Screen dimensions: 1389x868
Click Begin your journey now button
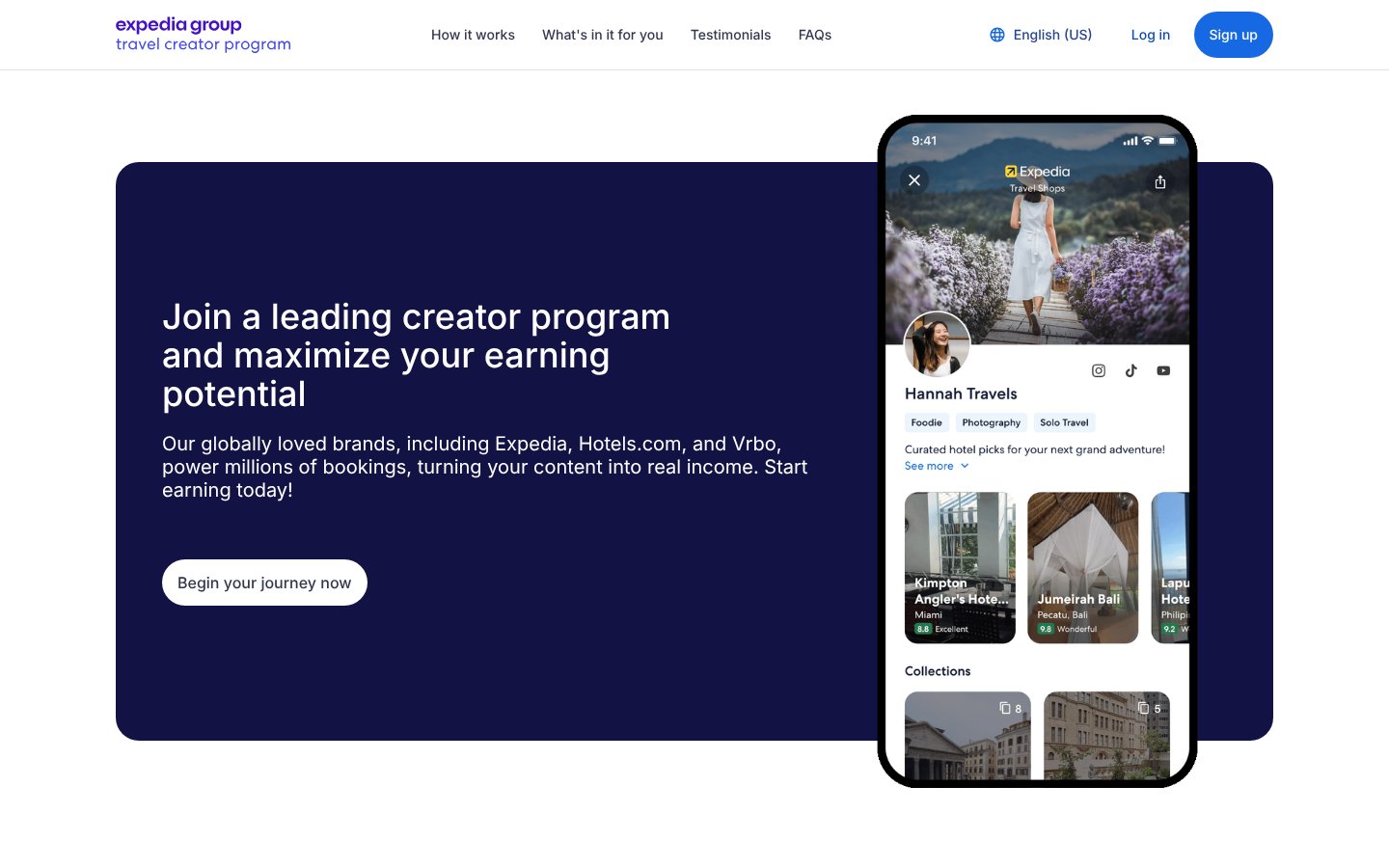[264, 583]
